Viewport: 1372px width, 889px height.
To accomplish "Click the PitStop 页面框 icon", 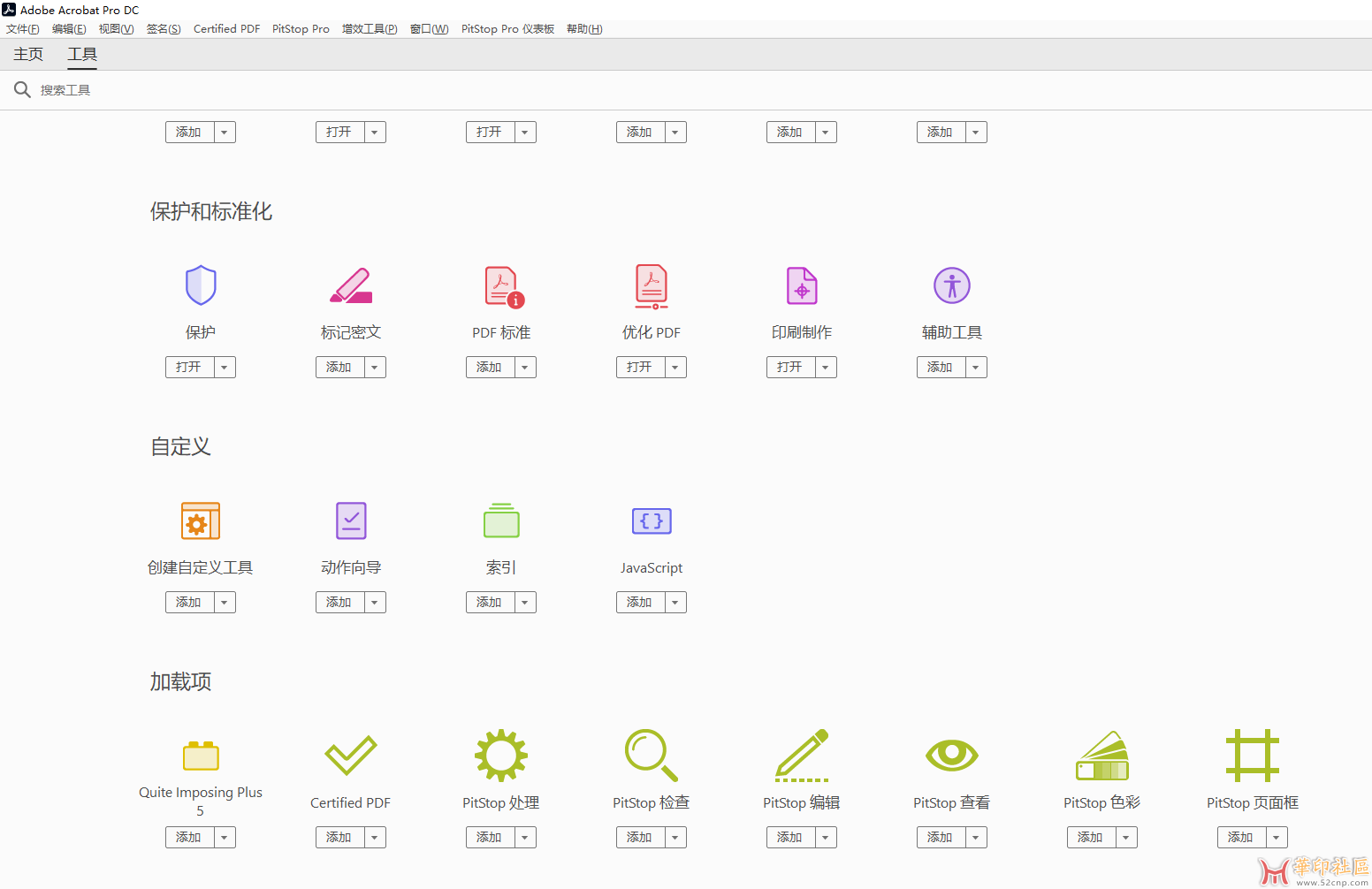I will (1253, 756).
